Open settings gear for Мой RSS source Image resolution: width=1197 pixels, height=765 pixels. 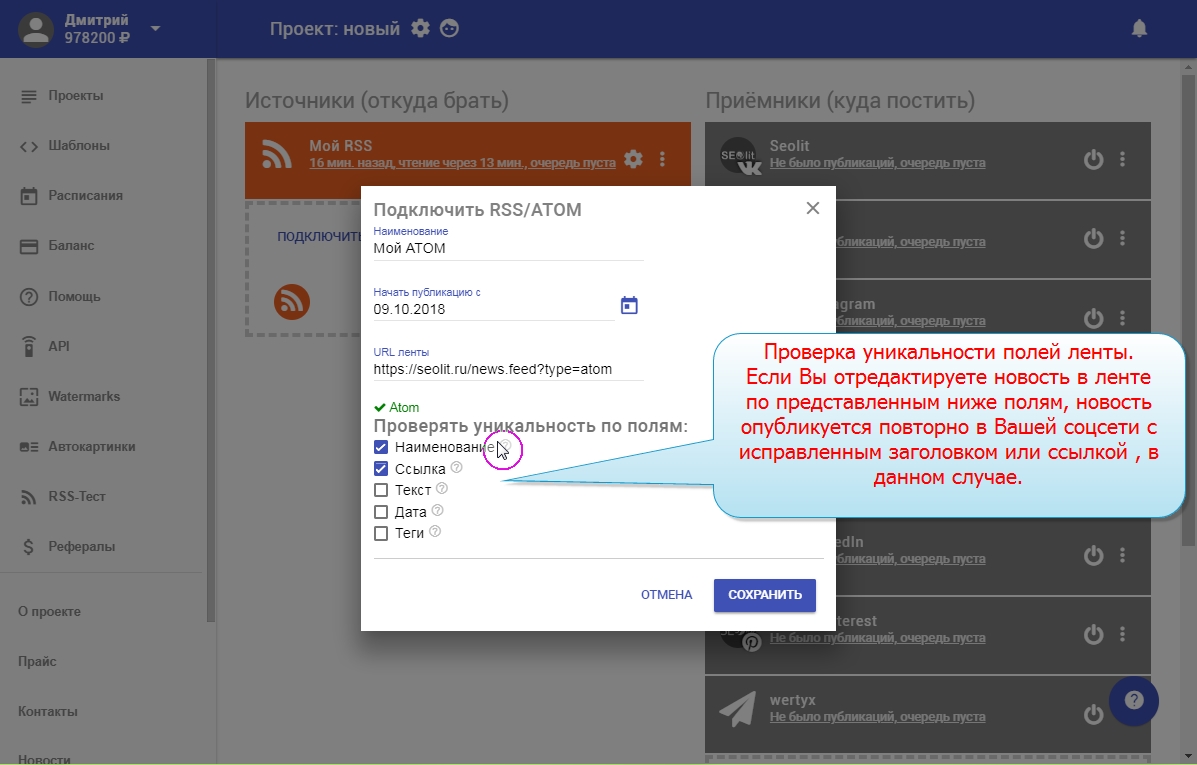point(633,159)
